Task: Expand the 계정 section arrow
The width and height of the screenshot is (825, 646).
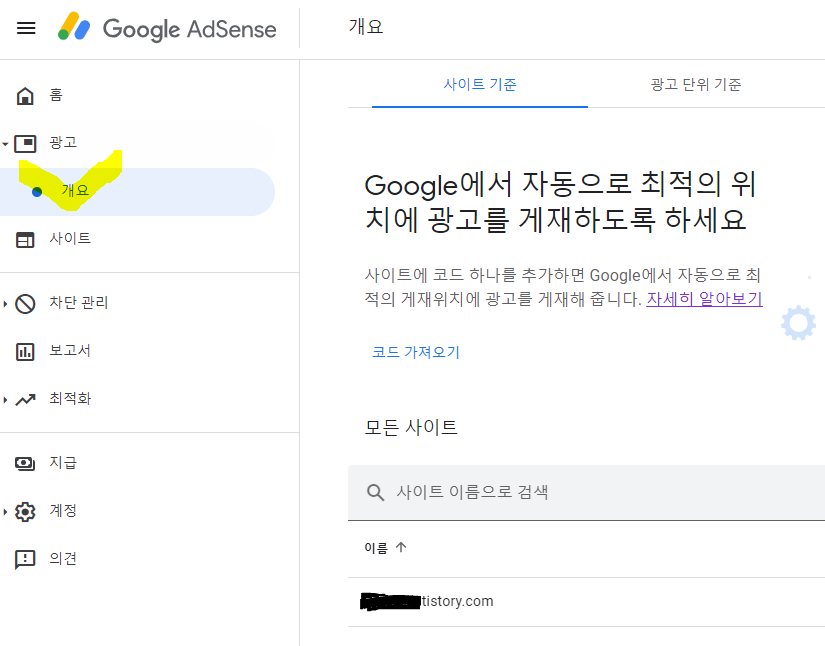Action: click(5, 511)
